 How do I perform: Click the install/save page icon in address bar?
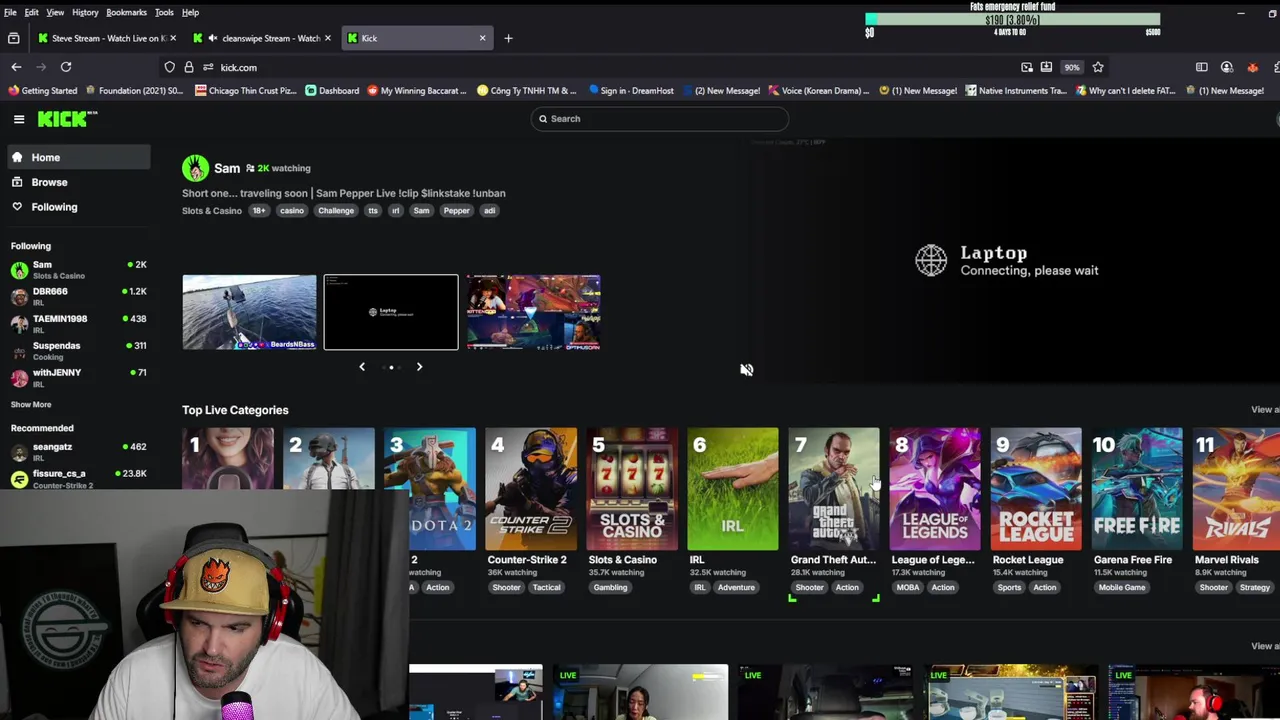[1046, 67]
